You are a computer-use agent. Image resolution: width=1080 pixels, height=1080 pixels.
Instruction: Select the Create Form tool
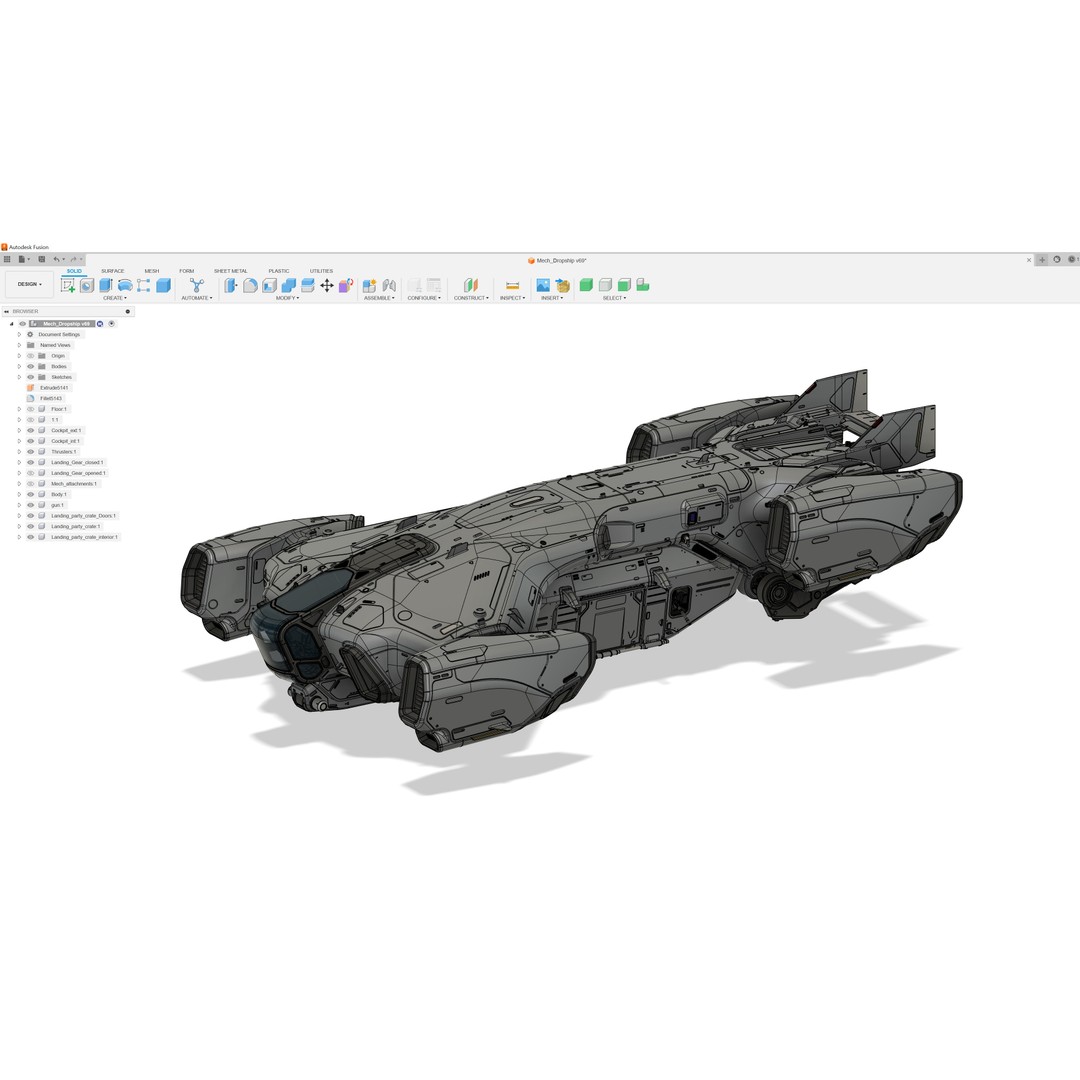click(x=87, y=285)
